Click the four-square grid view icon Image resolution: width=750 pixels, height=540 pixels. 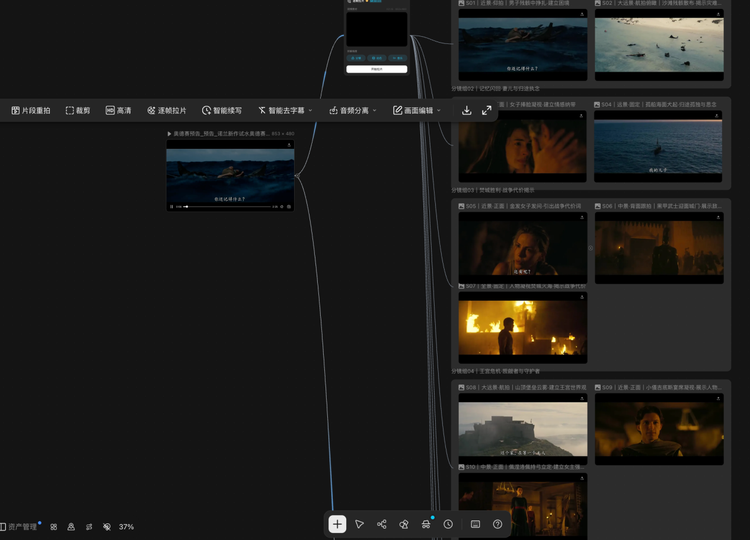(x=54, y=527)
